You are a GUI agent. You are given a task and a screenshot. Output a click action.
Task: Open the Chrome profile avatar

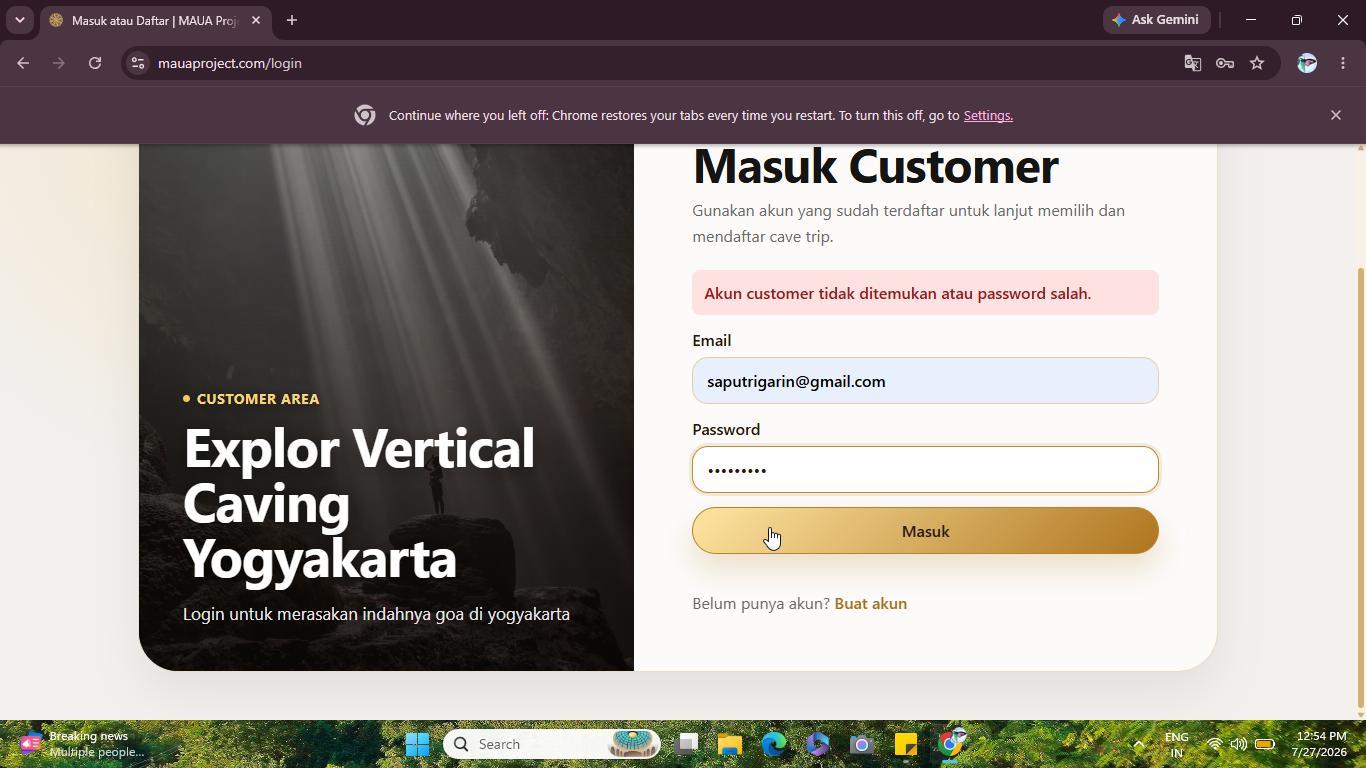click(1307, 63)
